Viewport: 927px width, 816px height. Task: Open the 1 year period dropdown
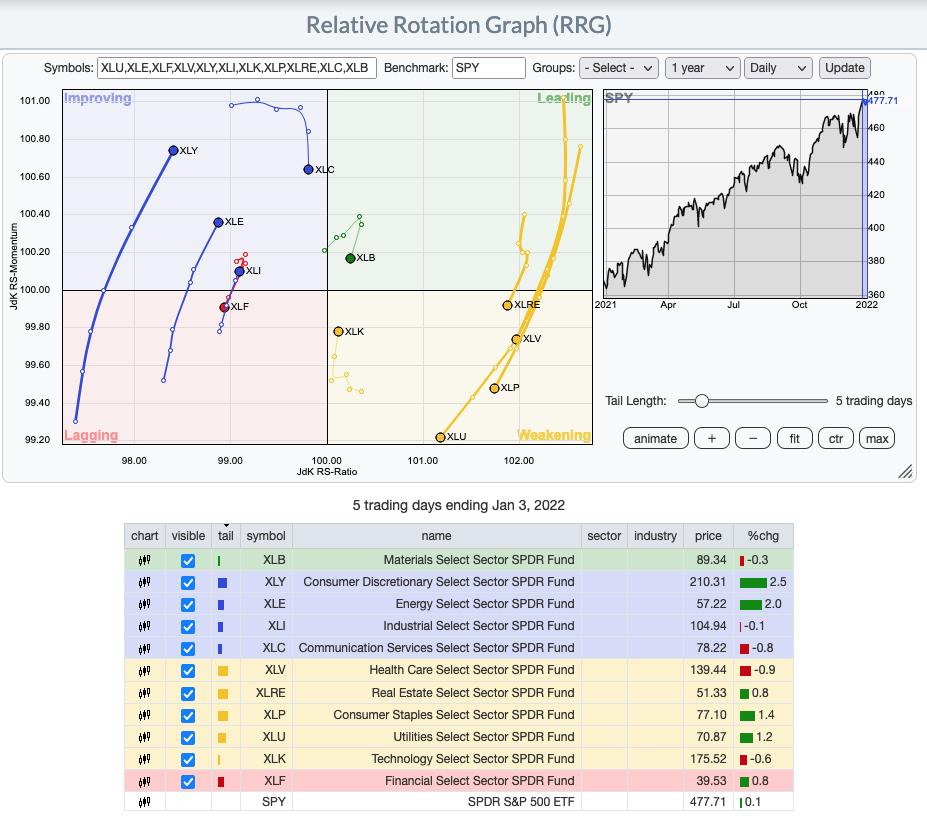click(702, 68)
